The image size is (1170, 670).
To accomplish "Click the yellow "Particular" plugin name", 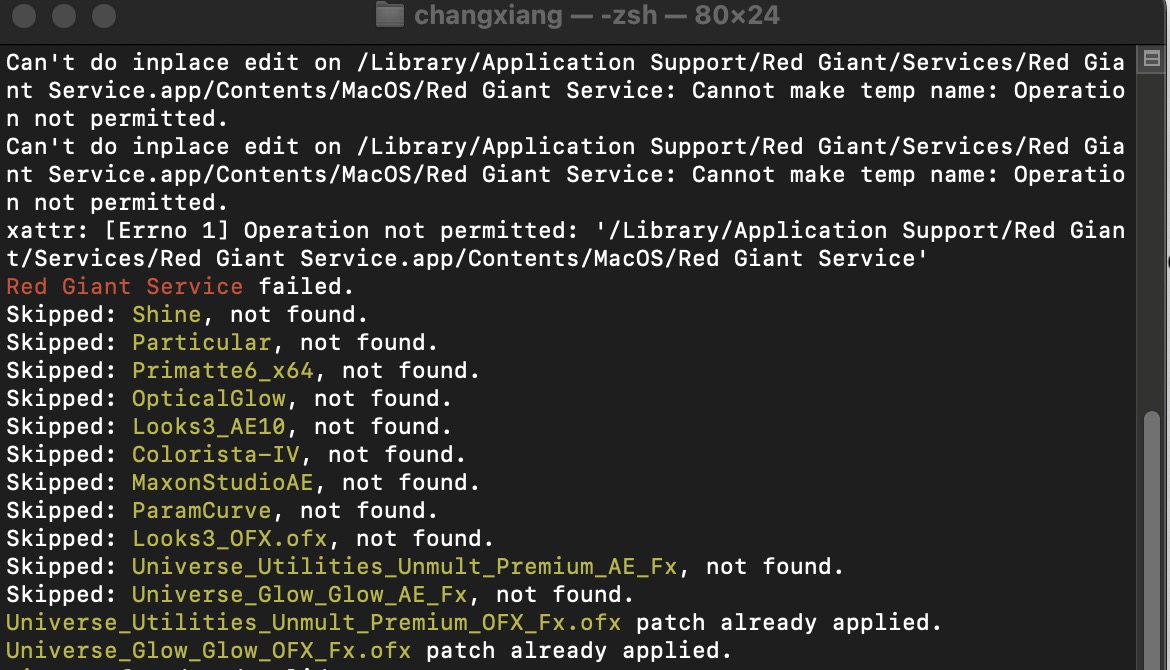I will 201,343.
